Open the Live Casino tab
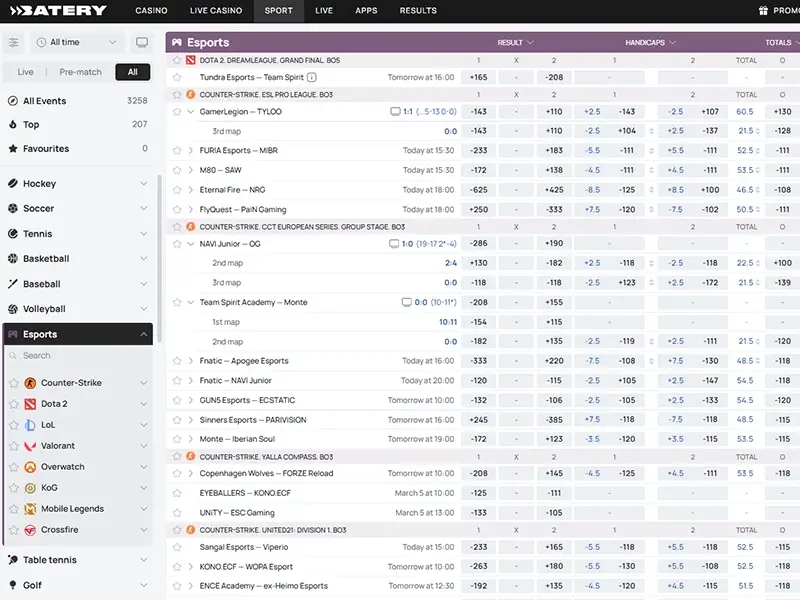 point(216,11)
